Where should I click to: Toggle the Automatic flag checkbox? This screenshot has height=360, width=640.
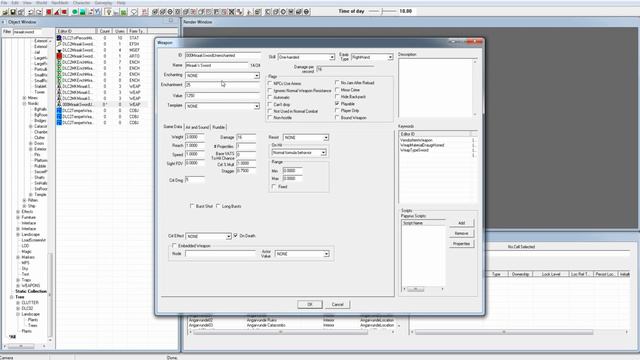click(x=270, y=97)
